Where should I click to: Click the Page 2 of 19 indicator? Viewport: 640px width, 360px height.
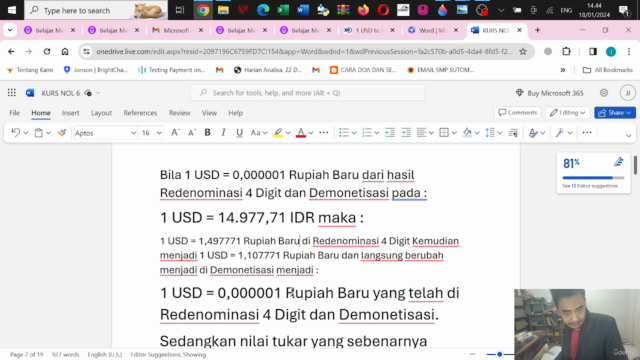coord(27,354)
